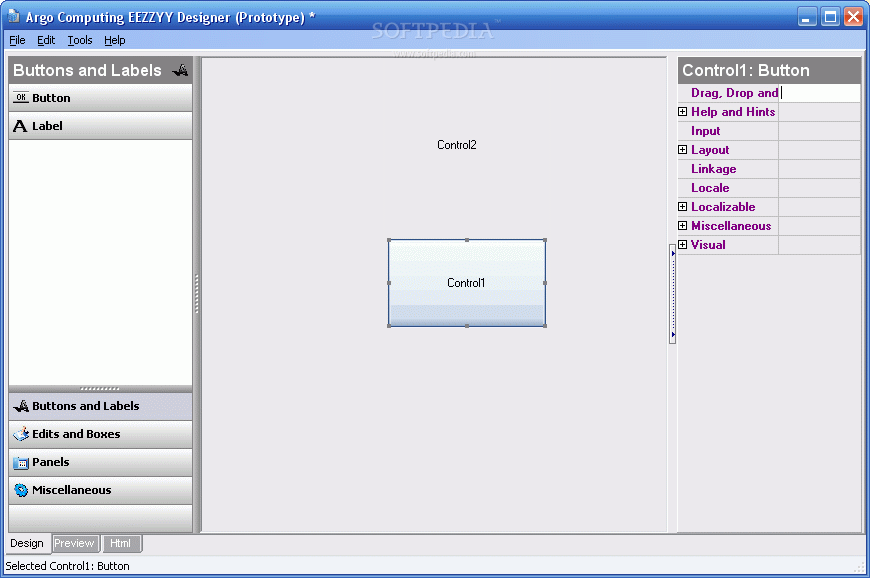The image size is (870, 578).
Task: Click the letter A icon of the Label tool
Action: [20, 126]
